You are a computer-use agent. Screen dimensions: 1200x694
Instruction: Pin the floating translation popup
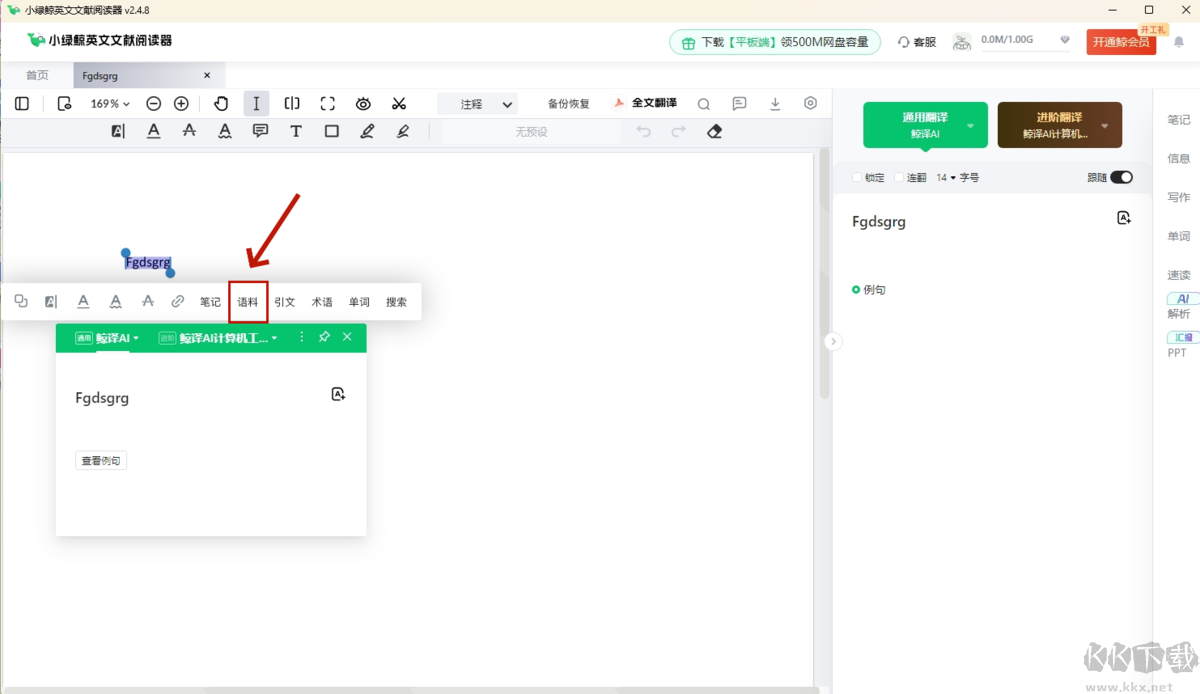[x=324, y=338]
